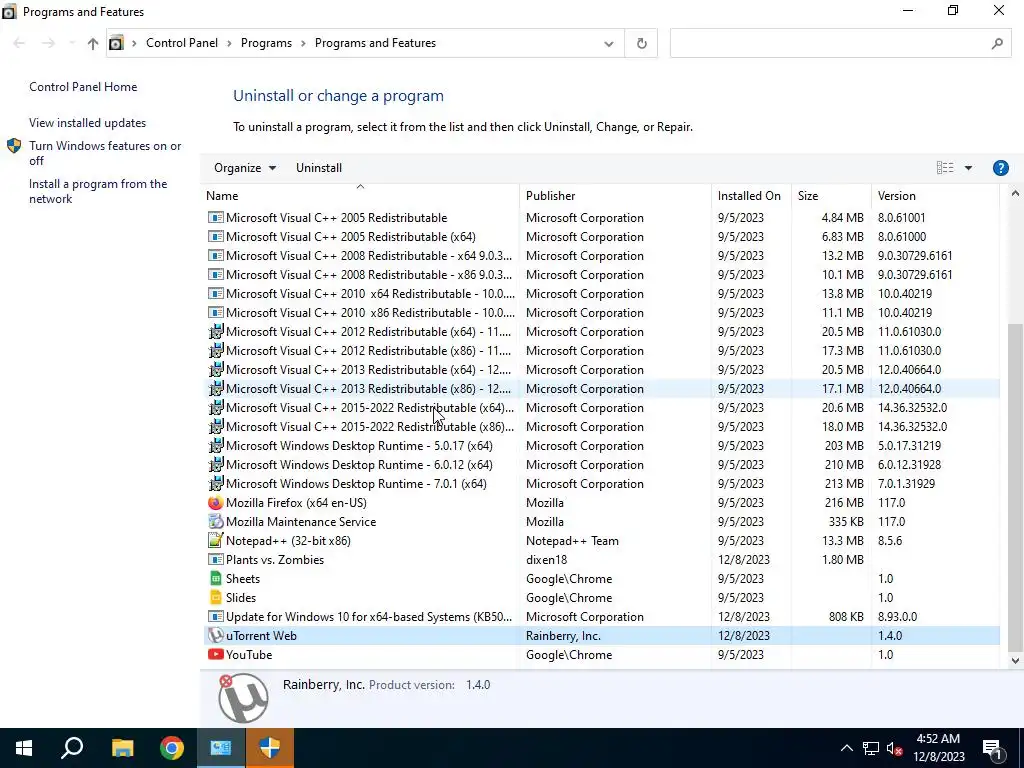1024x768 pixels.
Task: Sort by the Version column header
Action: [935, 195]
